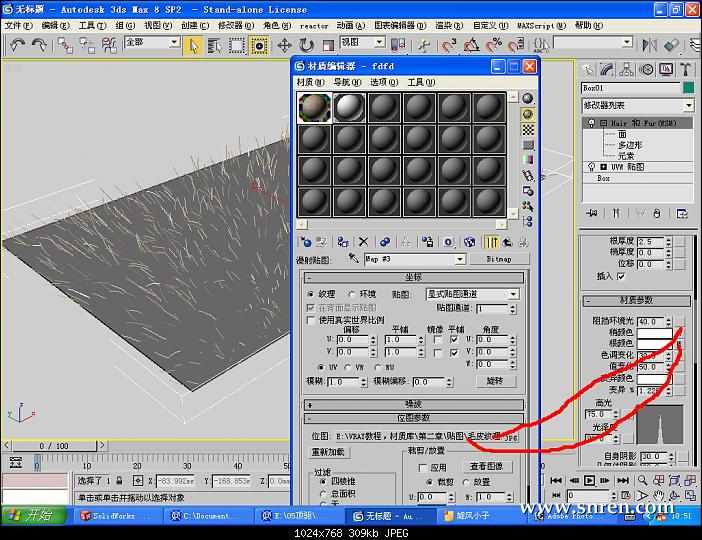
Task: Select the second material sample sphere
Action: pos(348,108)
